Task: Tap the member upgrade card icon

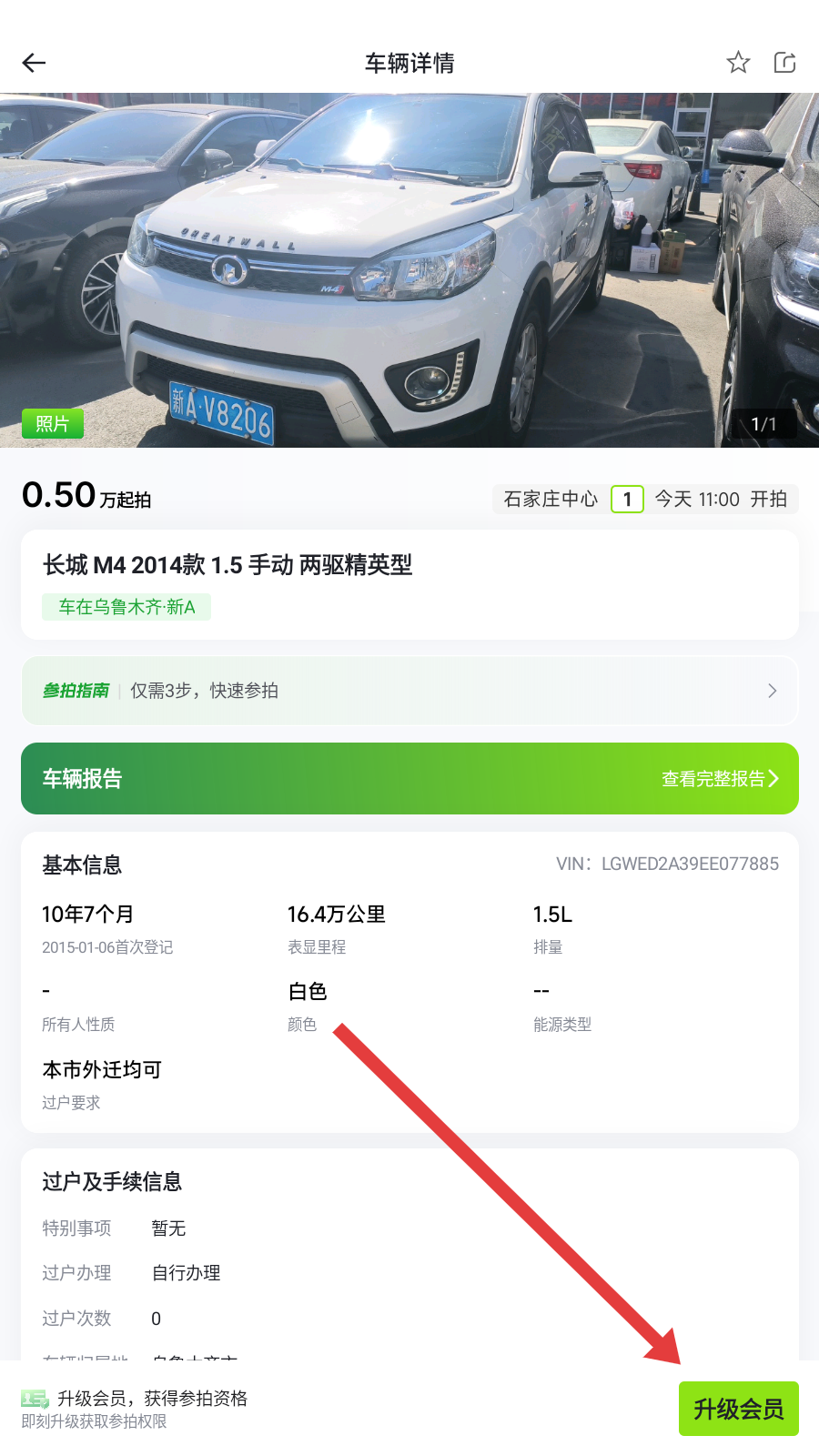Action: pyautogui.click(x=35, y=1400)
